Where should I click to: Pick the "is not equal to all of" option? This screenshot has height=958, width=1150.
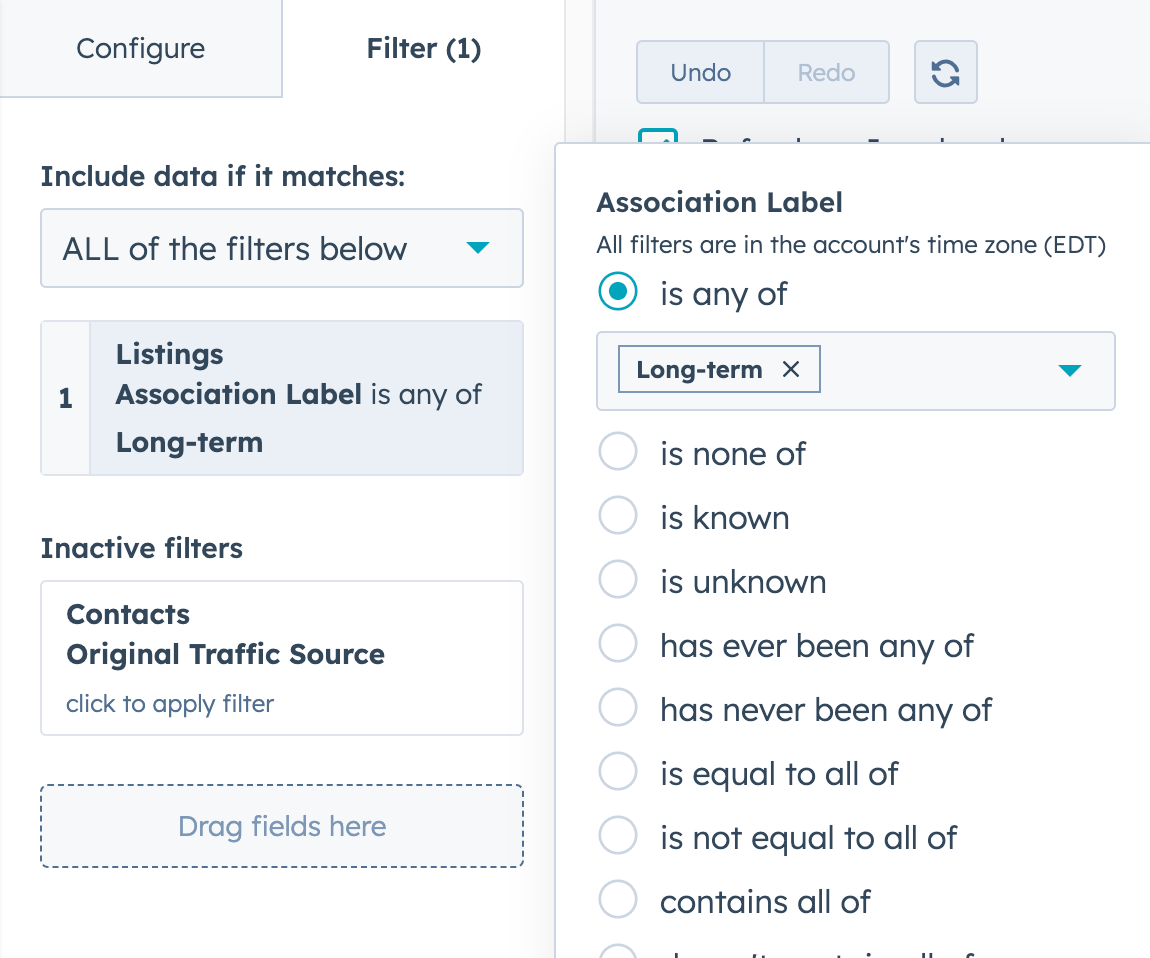tap(617, 835)
